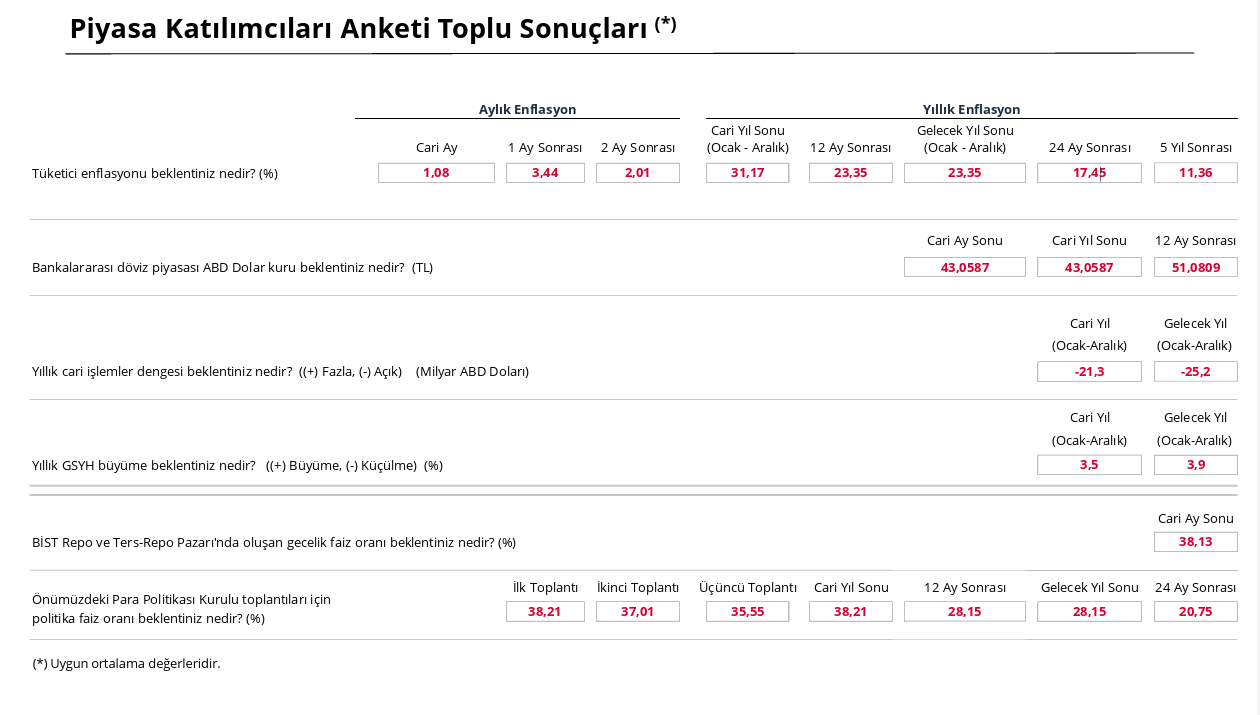Select the Cari Ay Sonu dollar rate field
The height and width of the screenshot is (715, 1260).
point(964,267)
